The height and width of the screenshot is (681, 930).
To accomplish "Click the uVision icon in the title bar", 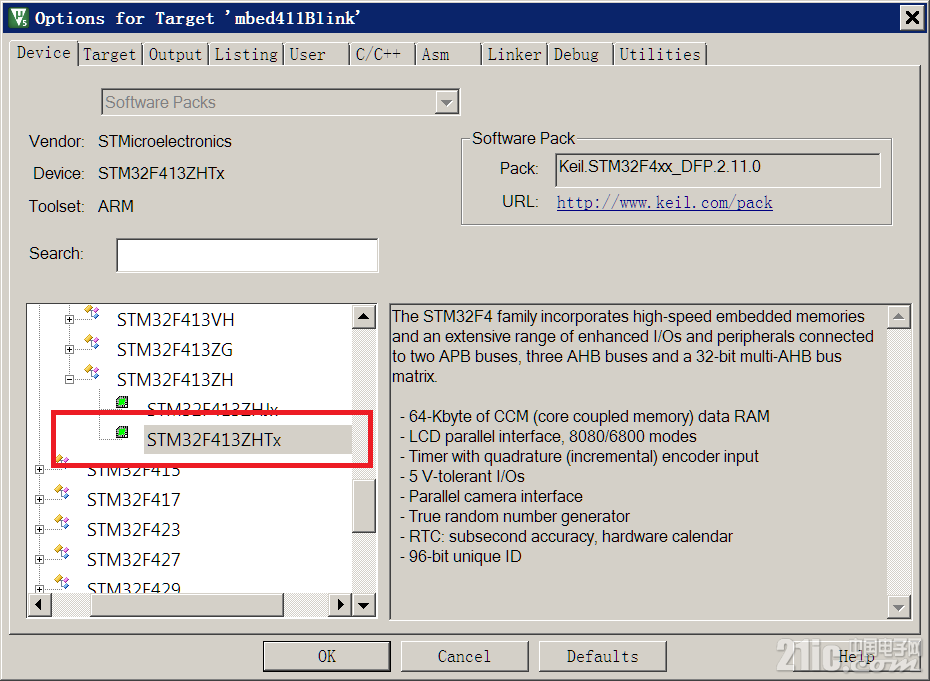I will tap(18, 18).
